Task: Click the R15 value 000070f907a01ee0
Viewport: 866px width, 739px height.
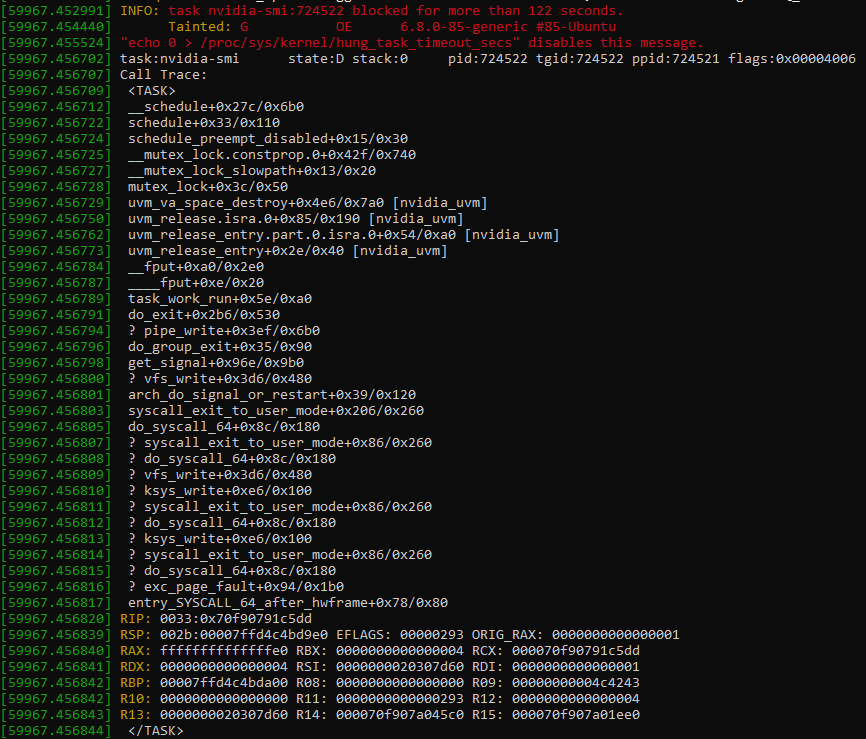Action: coord(575,715)
